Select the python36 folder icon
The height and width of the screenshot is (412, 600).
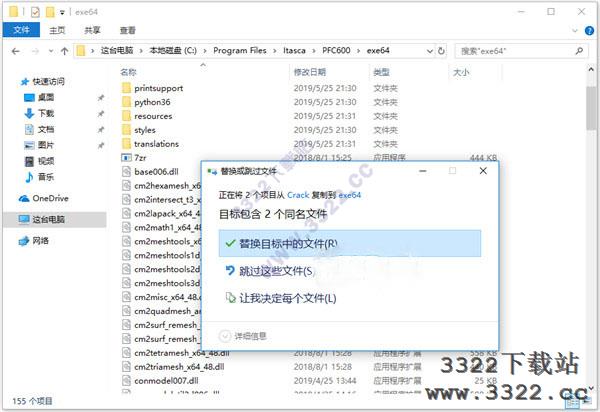coord(126,102)
